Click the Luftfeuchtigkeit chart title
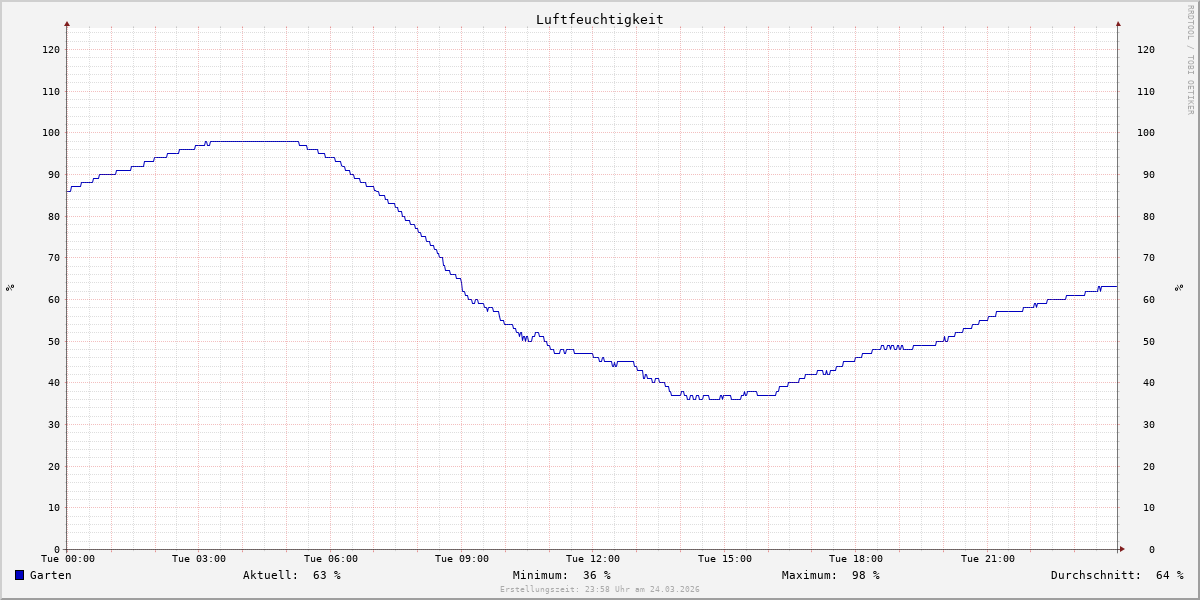Image resolution: width=1200 pixels, height=600 pixels. [x=599, y=19]
